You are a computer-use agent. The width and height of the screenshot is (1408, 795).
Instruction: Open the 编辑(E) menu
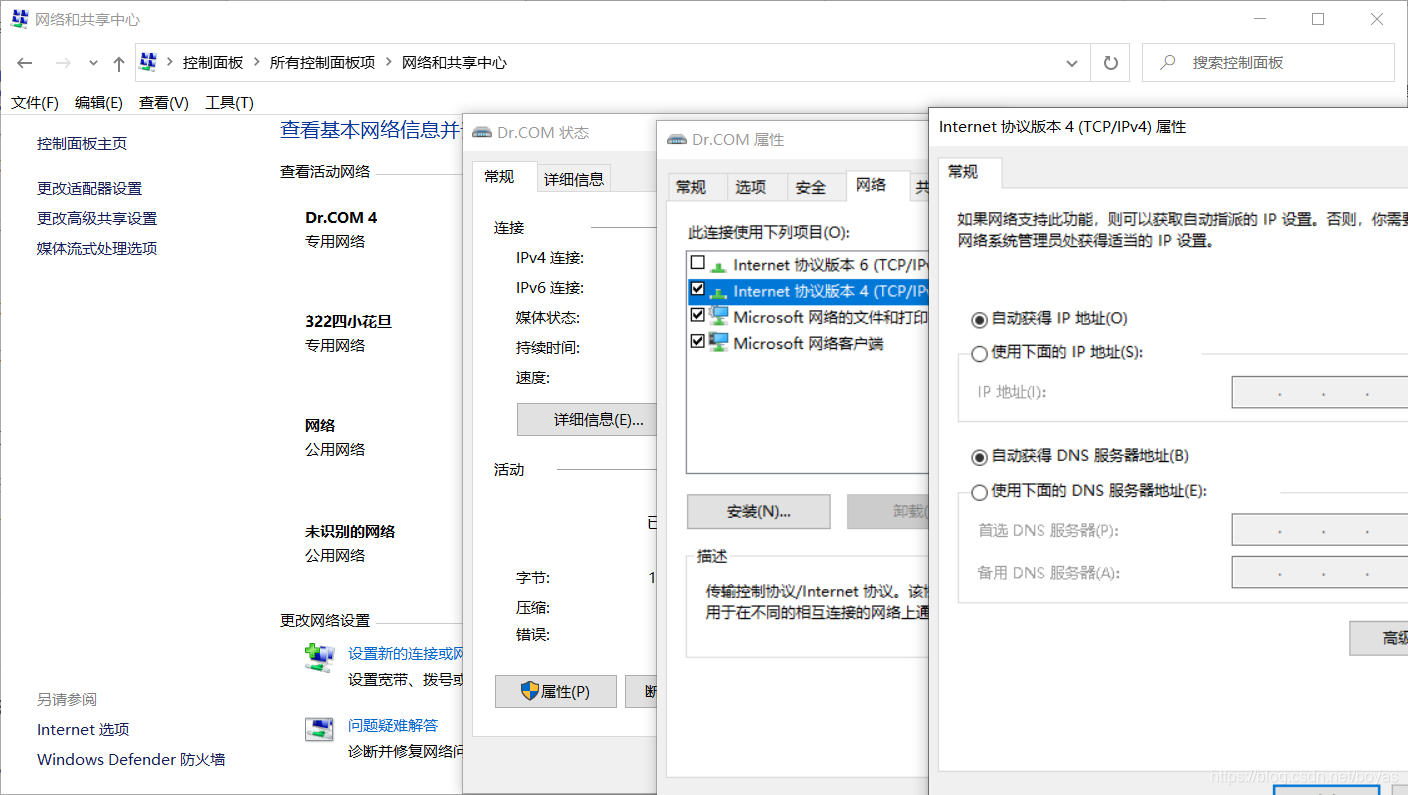[x=99, y=102]
